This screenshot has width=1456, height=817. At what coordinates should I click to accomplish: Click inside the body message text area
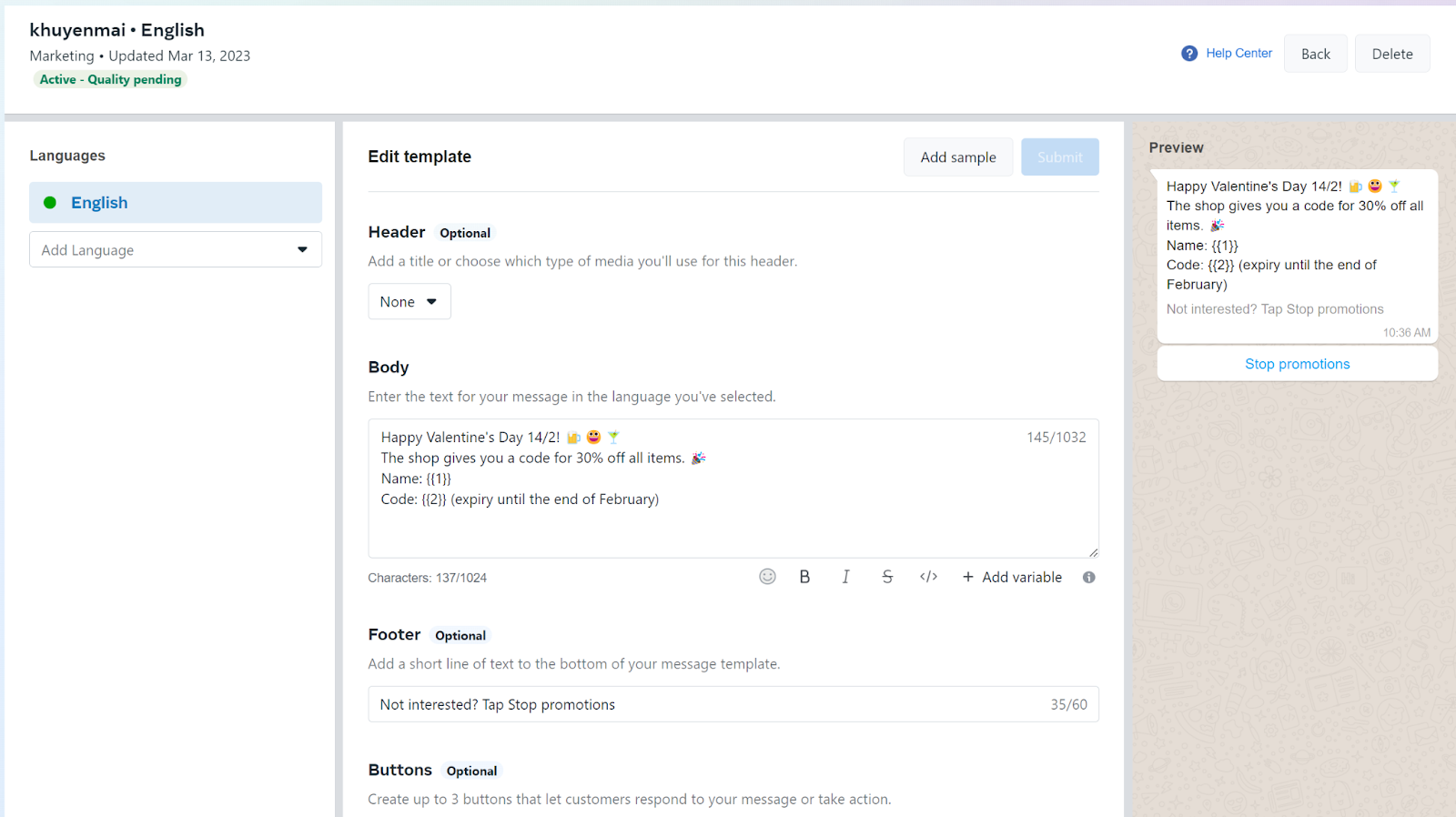pos(733,489)
